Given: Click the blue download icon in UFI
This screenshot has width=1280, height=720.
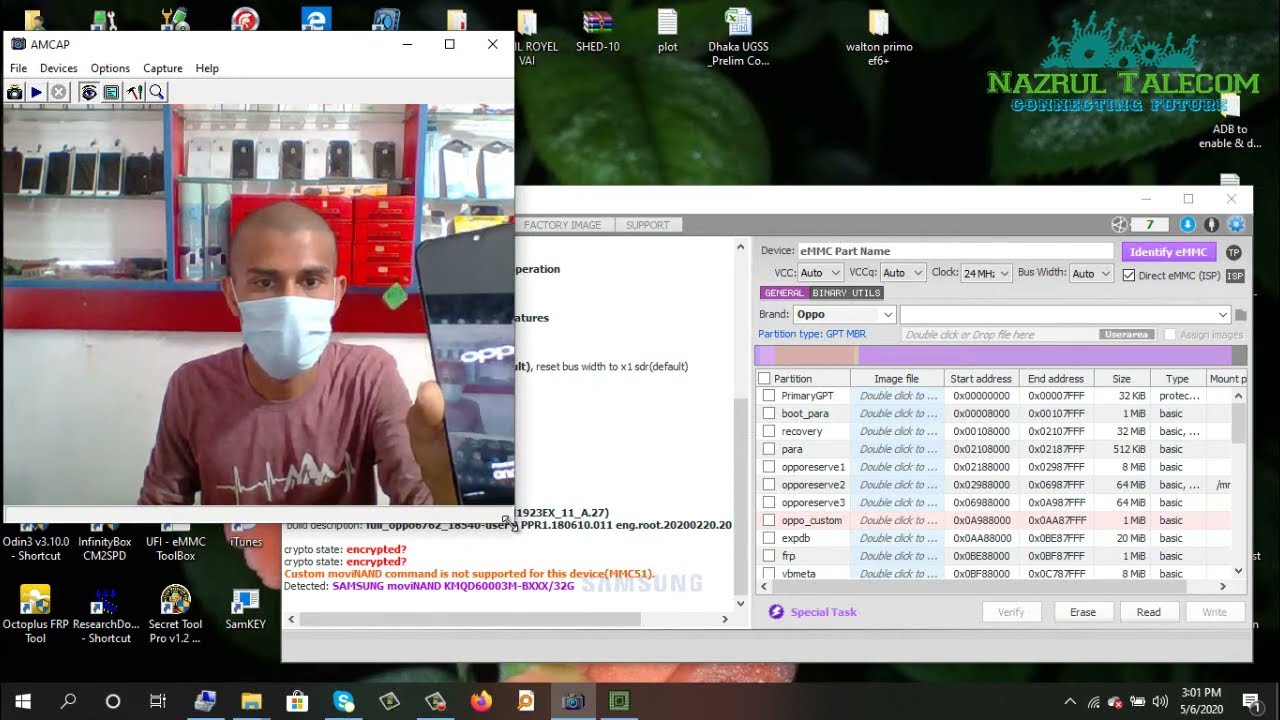Looking at the screenshot, I should (x=1188, y=225).
